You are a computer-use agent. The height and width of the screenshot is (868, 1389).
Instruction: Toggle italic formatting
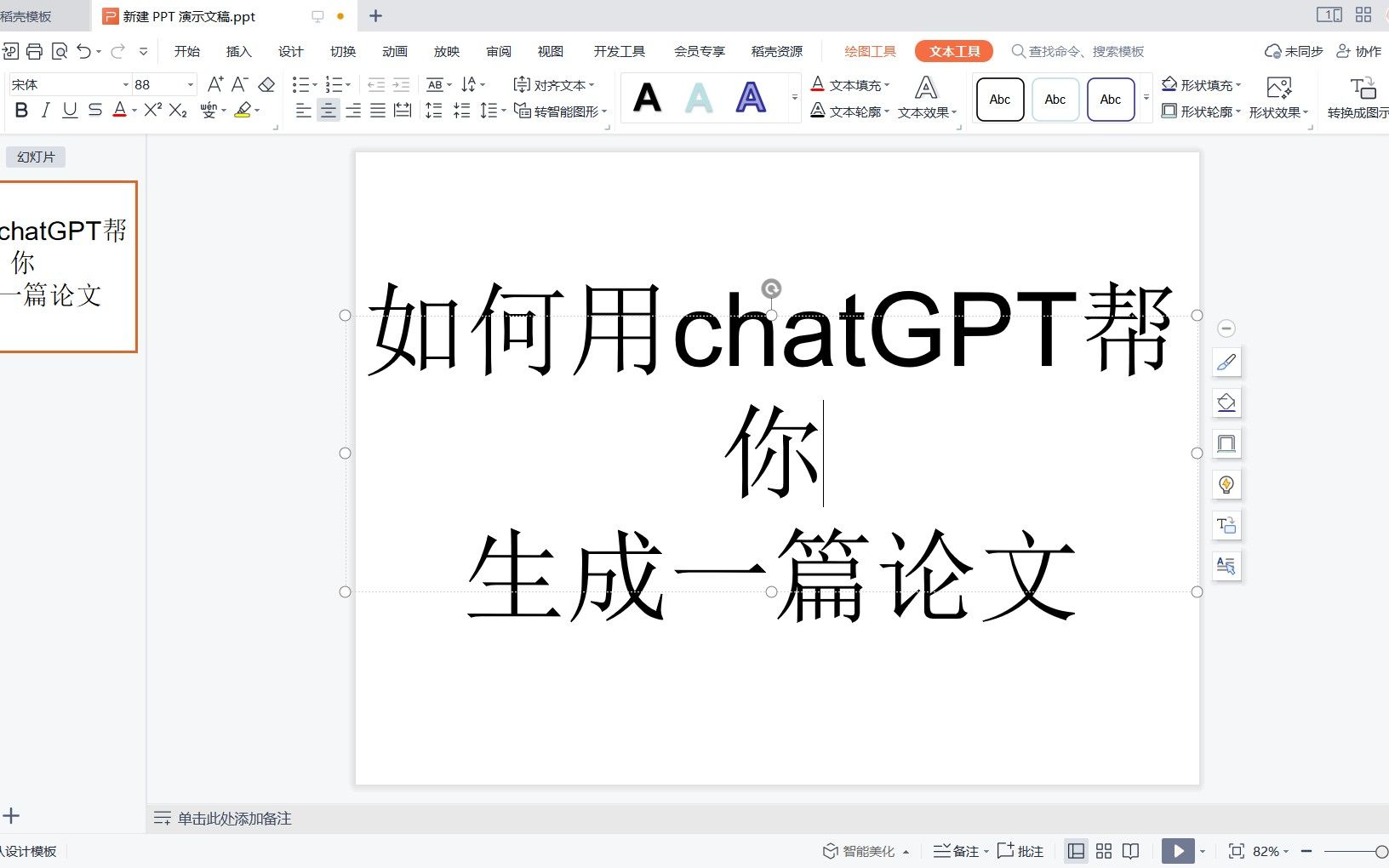tap(46, 110)
